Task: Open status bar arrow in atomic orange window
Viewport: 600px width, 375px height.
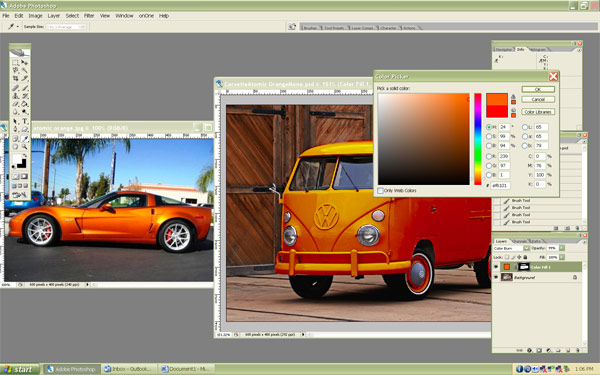Action: (x=87, y=285)
